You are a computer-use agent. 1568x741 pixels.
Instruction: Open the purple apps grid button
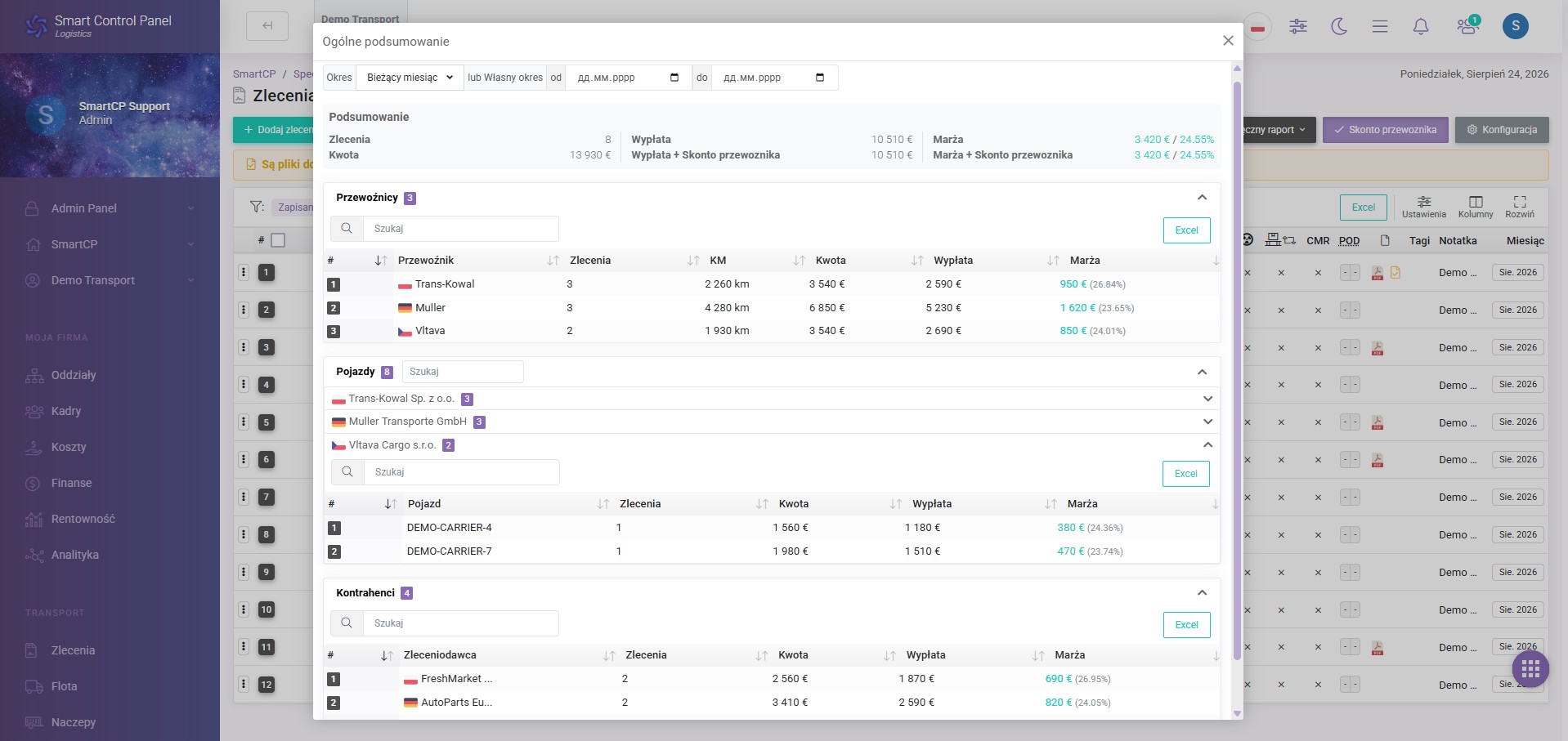(x=1531, y=669)
